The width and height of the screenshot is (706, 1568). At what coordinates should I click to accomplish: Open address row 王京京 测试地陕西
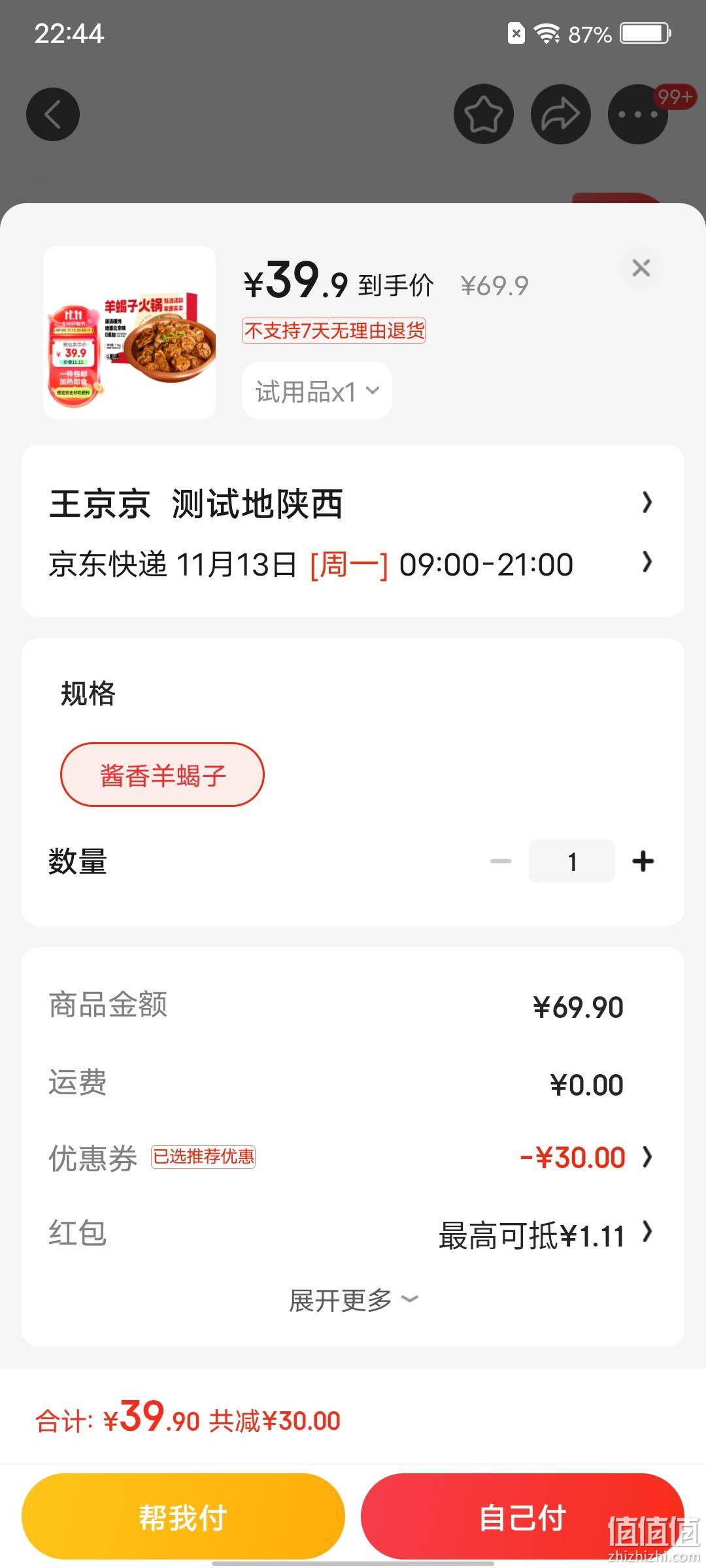(353, 504)
